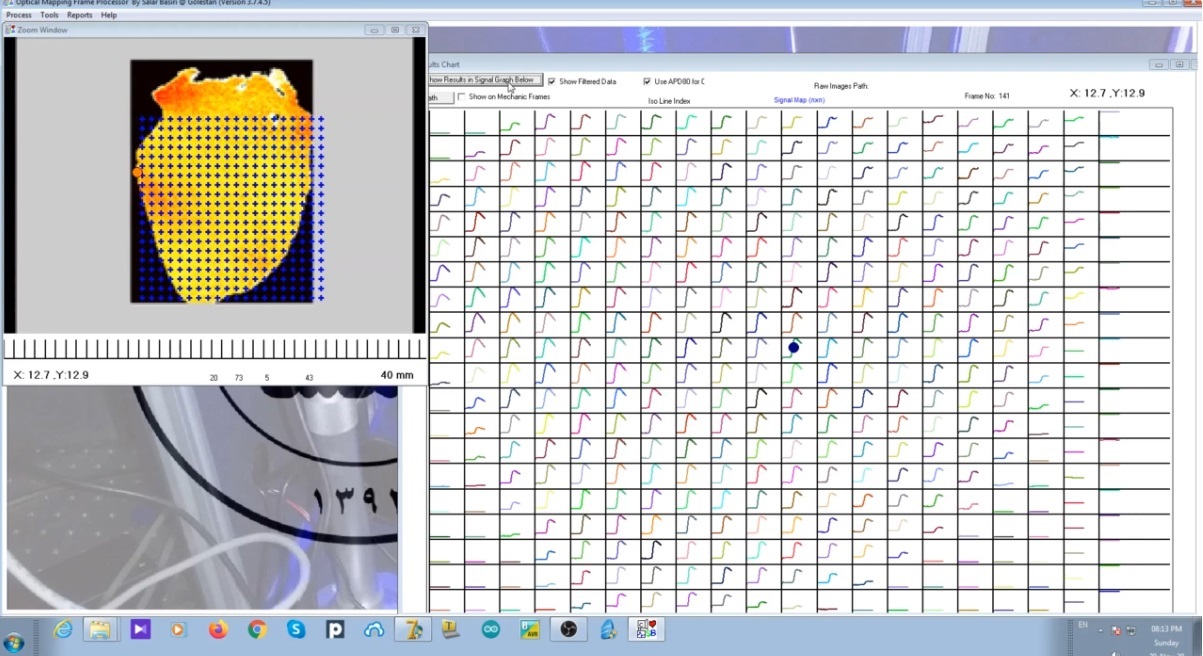The image size is (1203, 656).
Task: Open Internet Explorer from the taskbar
Action: pyautogui.click(x=63, y=629)
